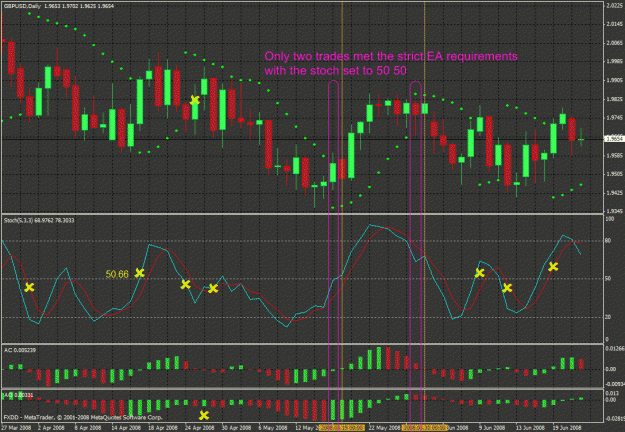Click price level 2.0065 on price axis
This screenshot has height=432, width=625.
point(615,43)
